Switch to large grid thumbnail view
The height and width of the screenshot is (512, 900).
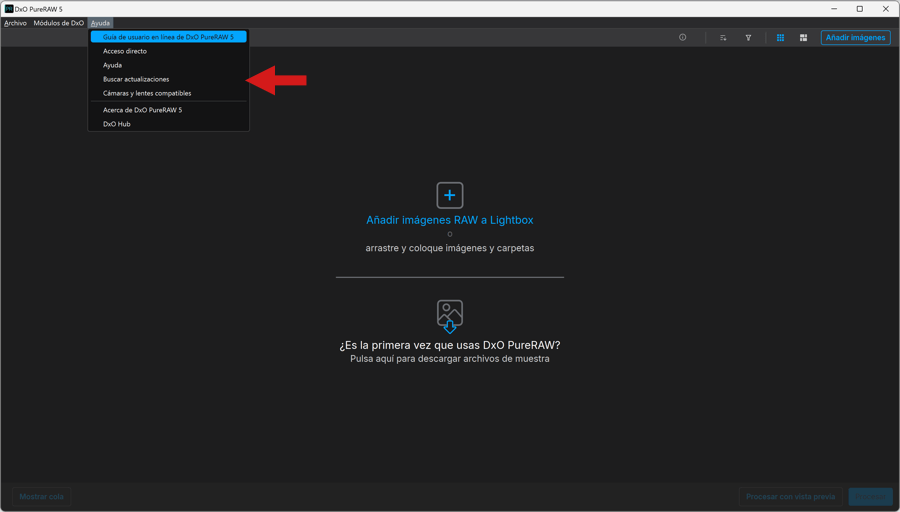click(804, 38)
